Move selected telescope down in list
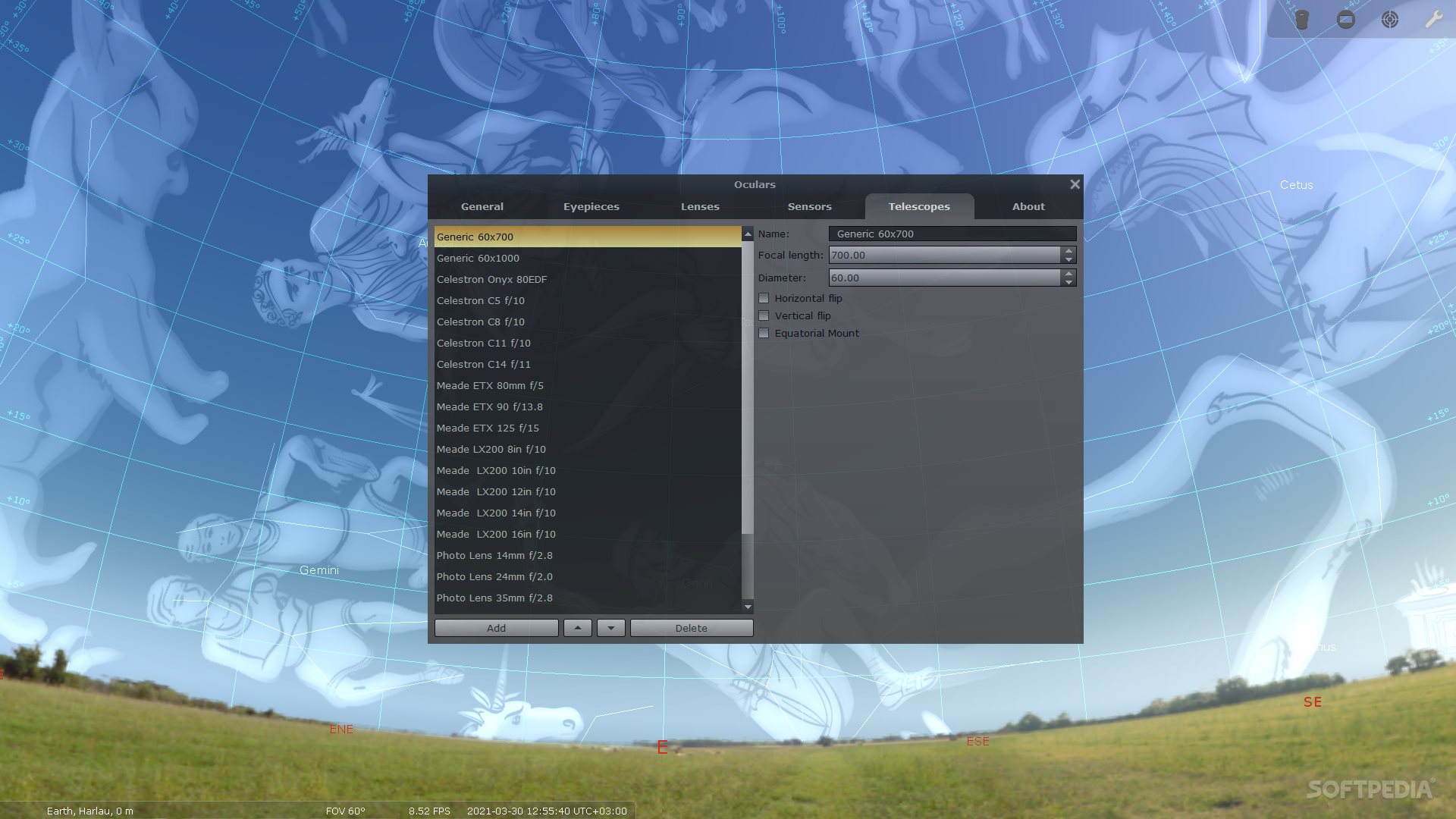 (x=610, y=628)
